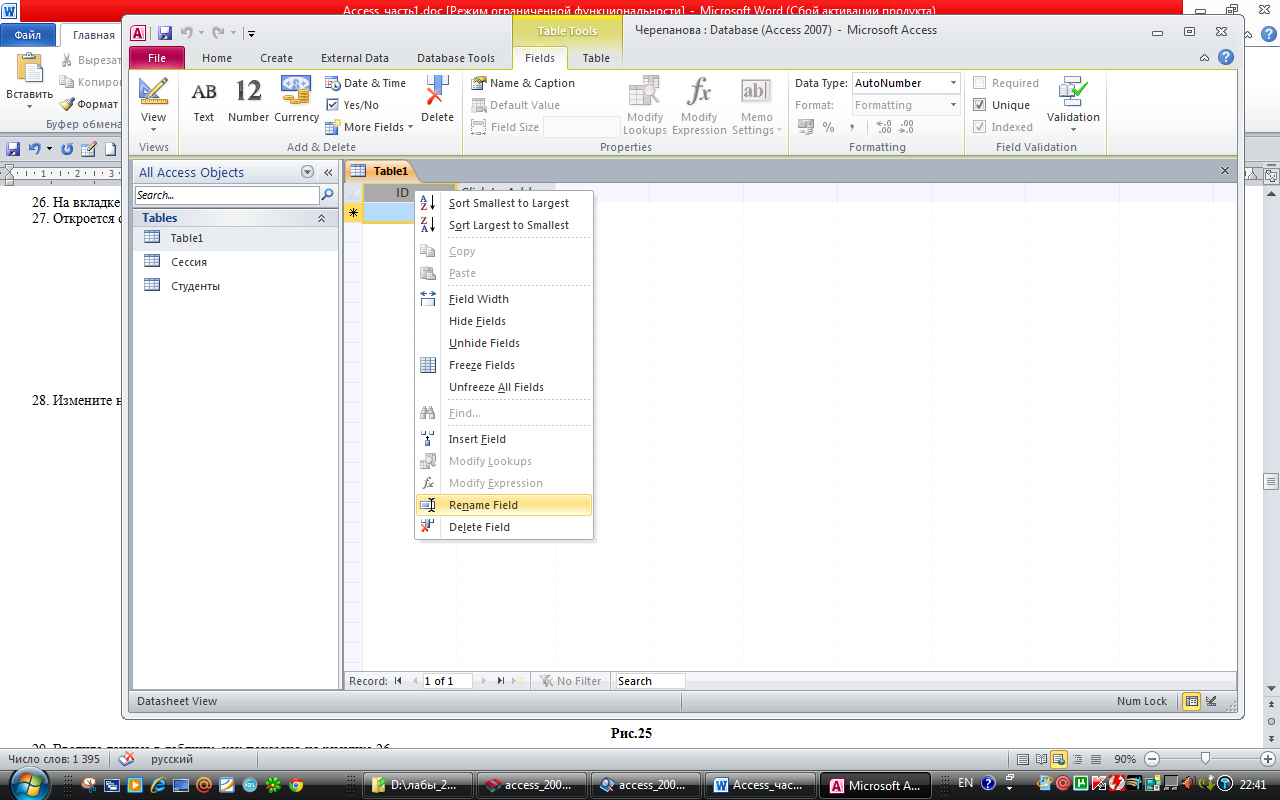Switch to Word Главная tab

[94, 35]
